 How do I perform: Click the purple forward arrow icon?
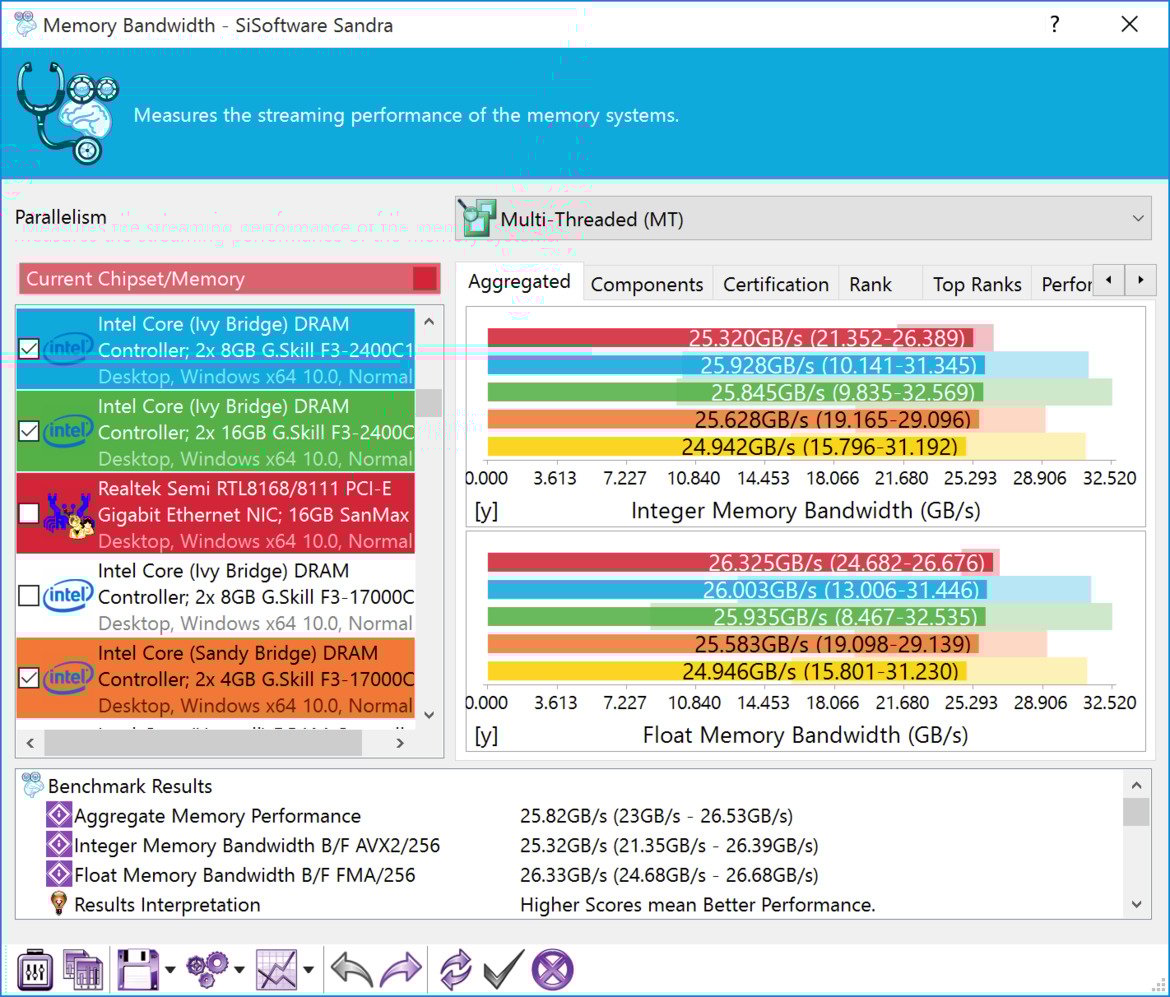click(401, 969)
